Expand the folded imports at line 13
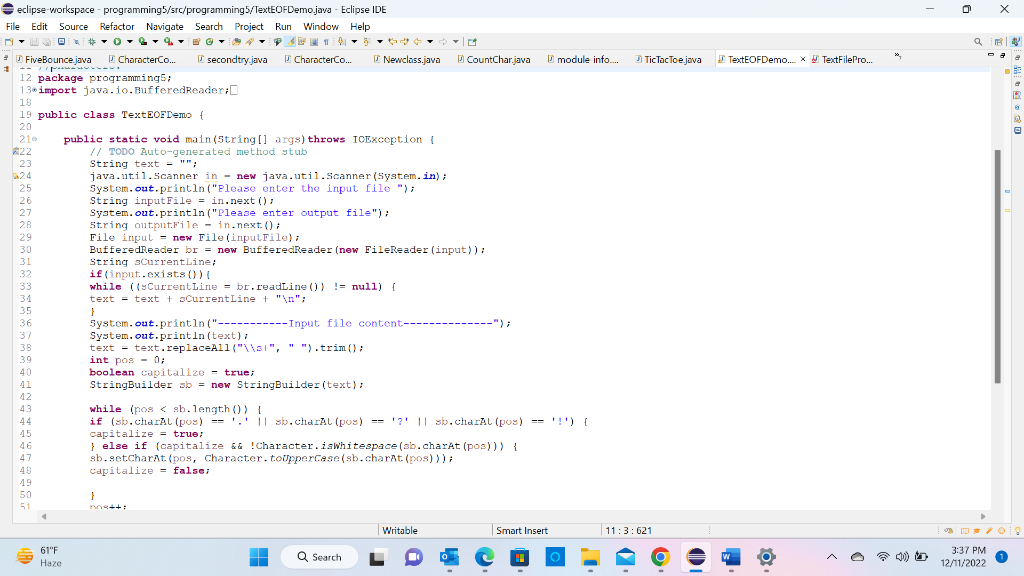Image resolution: width=1024 pixels, height=576 pixels. coord(34,90)
